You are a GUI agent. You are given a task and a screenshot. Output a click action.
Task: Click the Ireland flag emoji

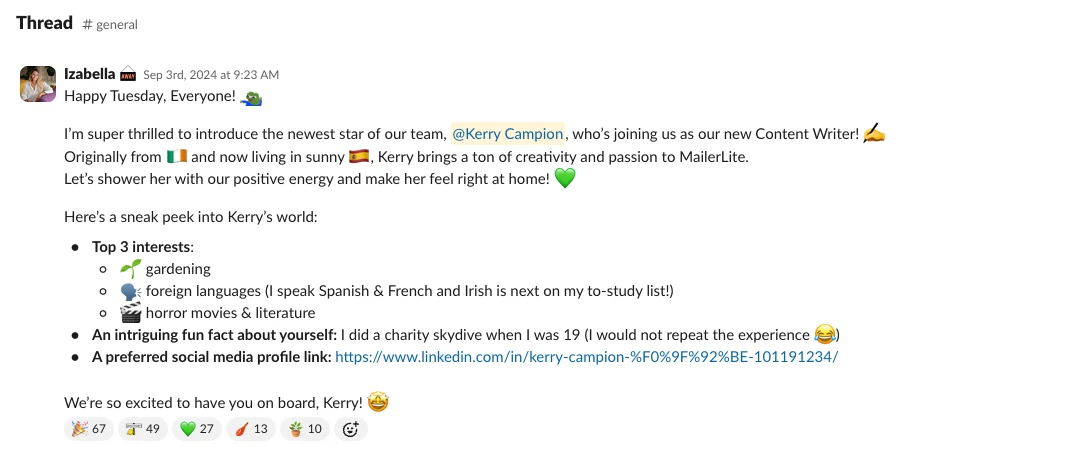coord(177,157)
